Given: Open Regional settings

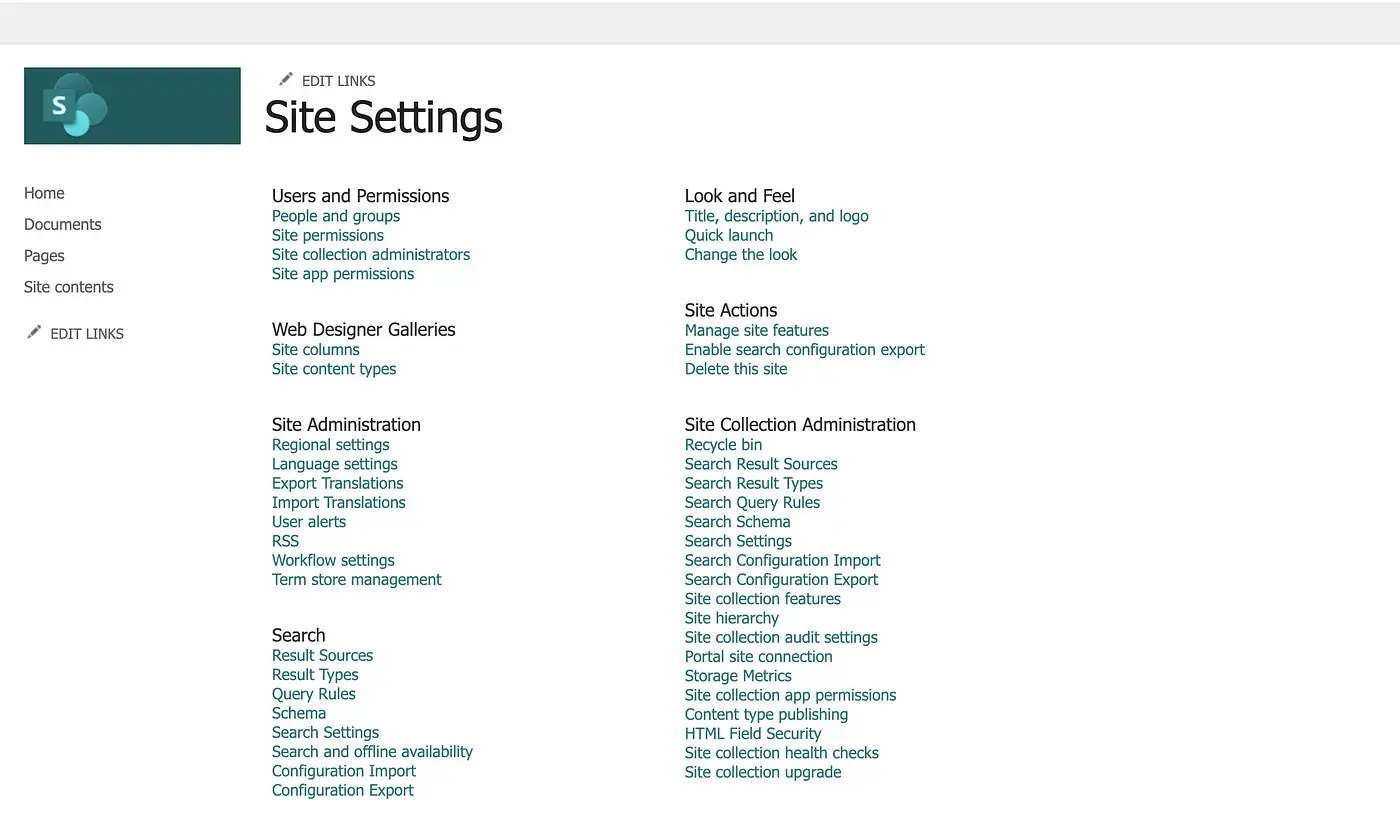Looking at the screenshot, I should point(331,445).
